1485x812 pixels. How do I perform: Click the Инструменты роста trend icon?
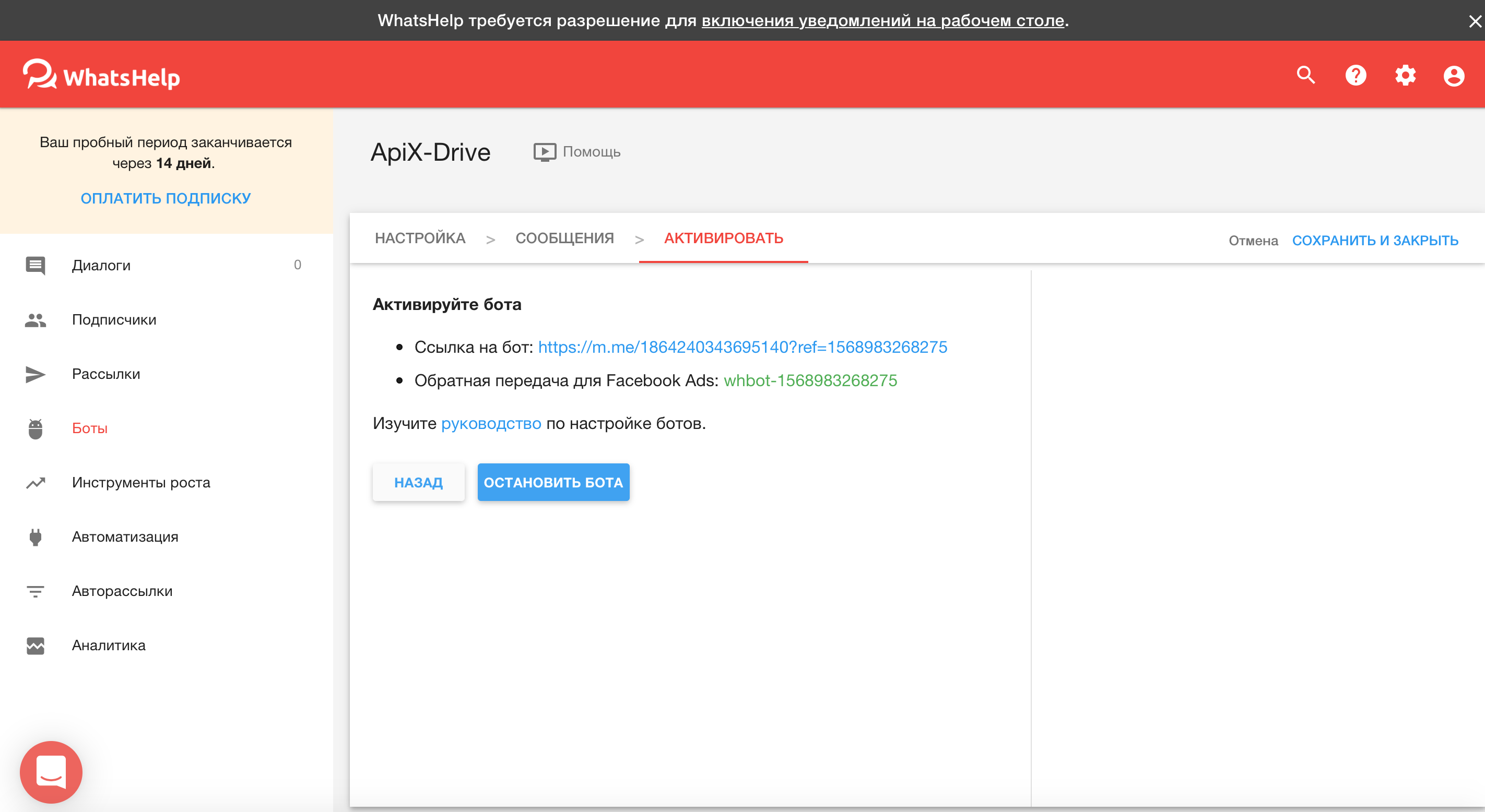[36, 483]
